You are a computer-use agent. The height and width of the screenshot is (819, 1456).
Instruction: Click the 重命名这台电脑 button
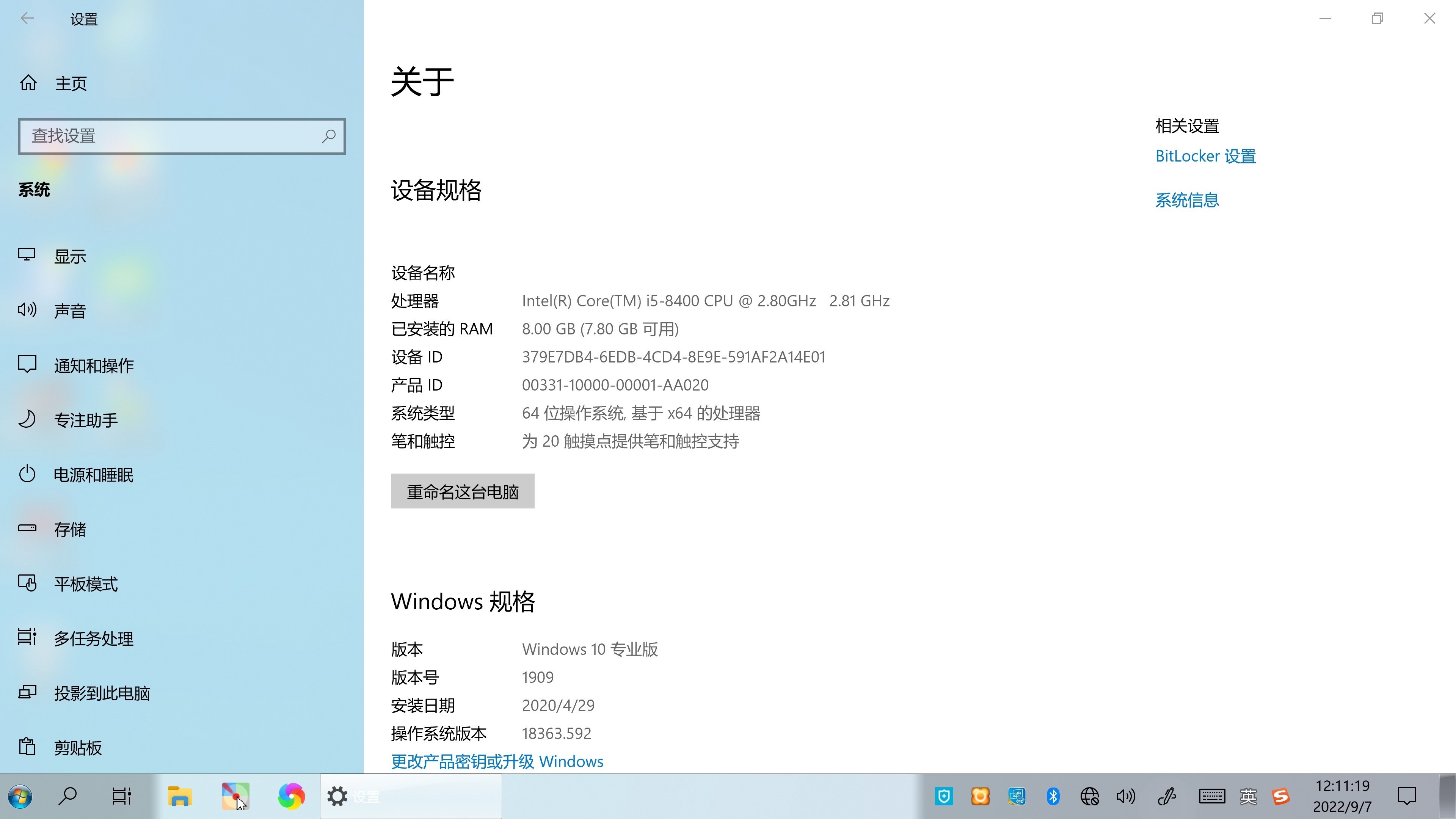(x=462, y=491)
